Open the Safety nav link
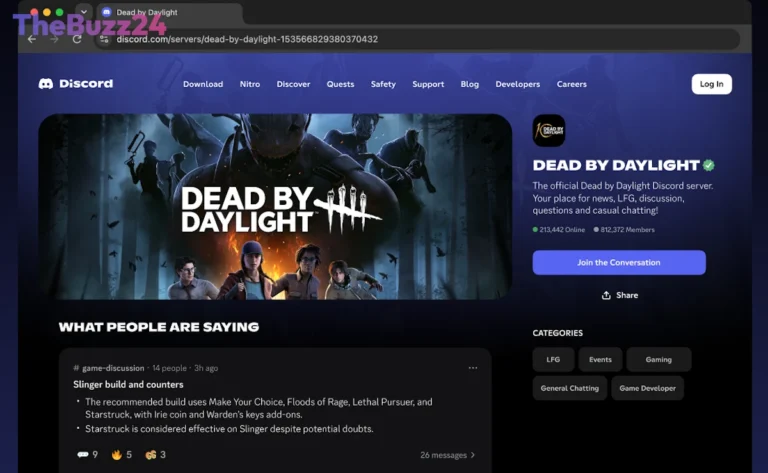 tap(383, 84)
